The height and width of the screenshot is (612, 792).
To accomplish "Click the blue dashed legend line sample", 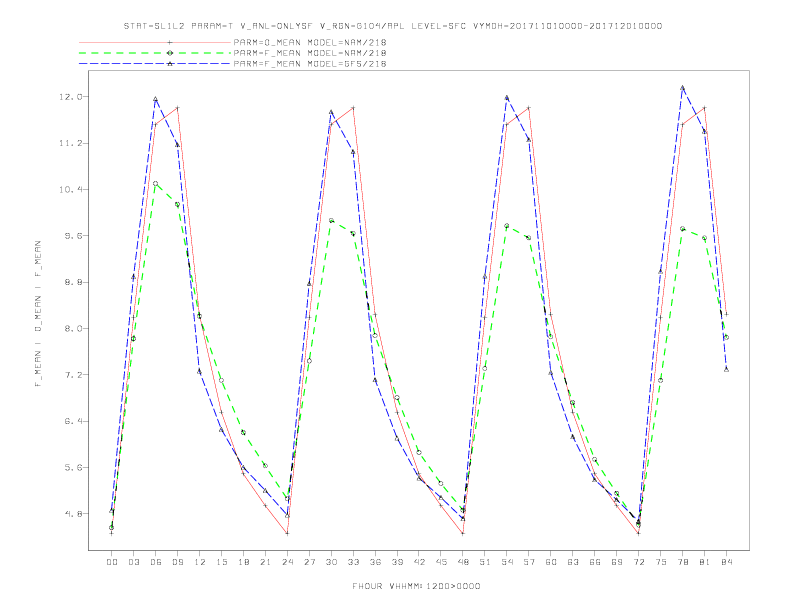I will point(155,64).
